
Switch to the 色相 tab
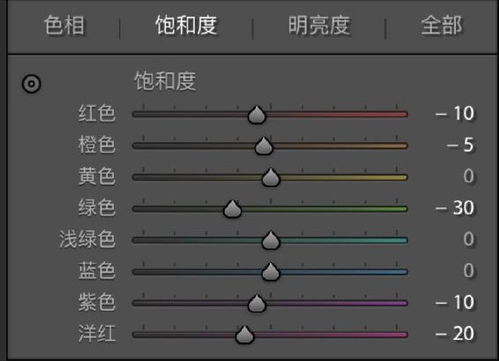[x=64, y=25]
